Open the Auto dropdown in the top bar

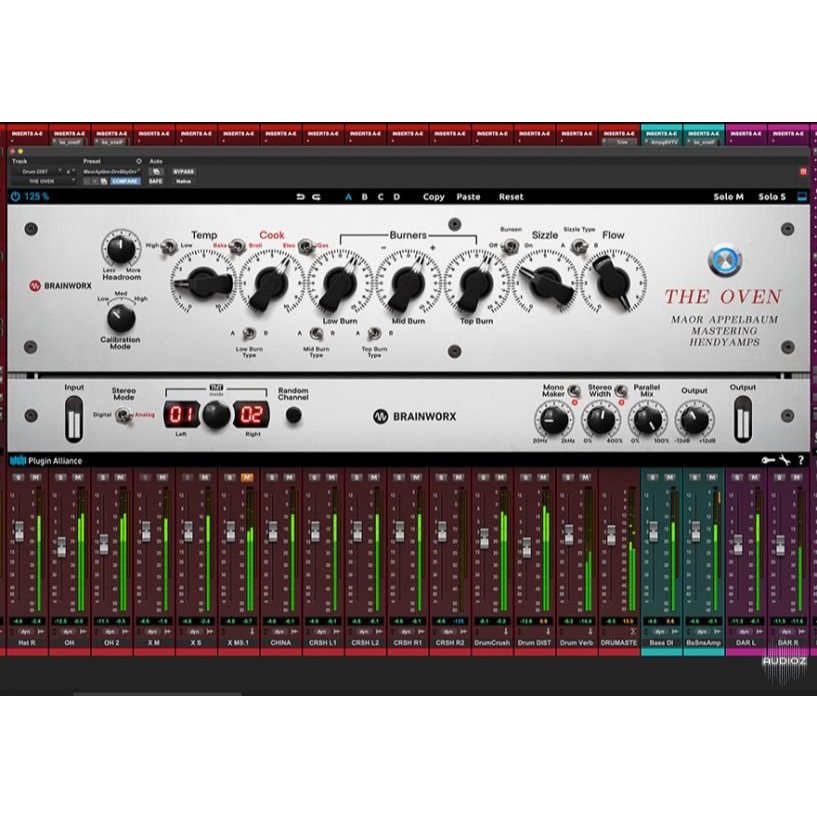[155, 161]
